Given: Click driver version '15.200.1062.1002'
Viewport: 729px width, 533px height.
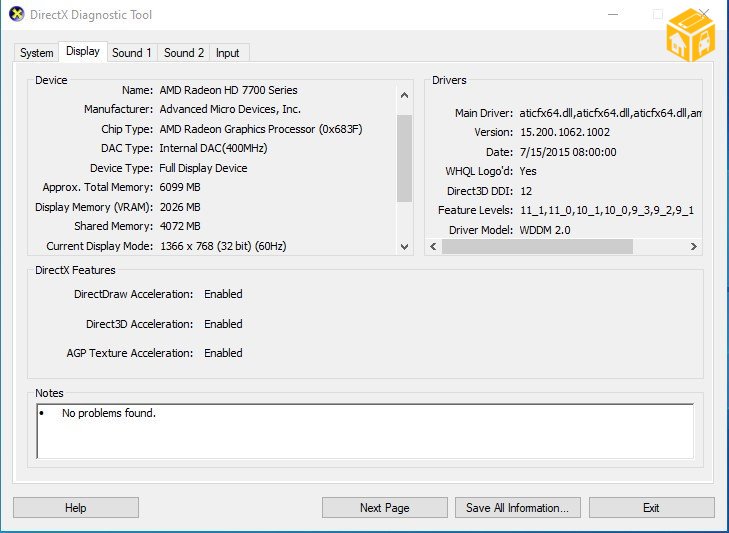Looking at the screenshot, I should point(565,132).
